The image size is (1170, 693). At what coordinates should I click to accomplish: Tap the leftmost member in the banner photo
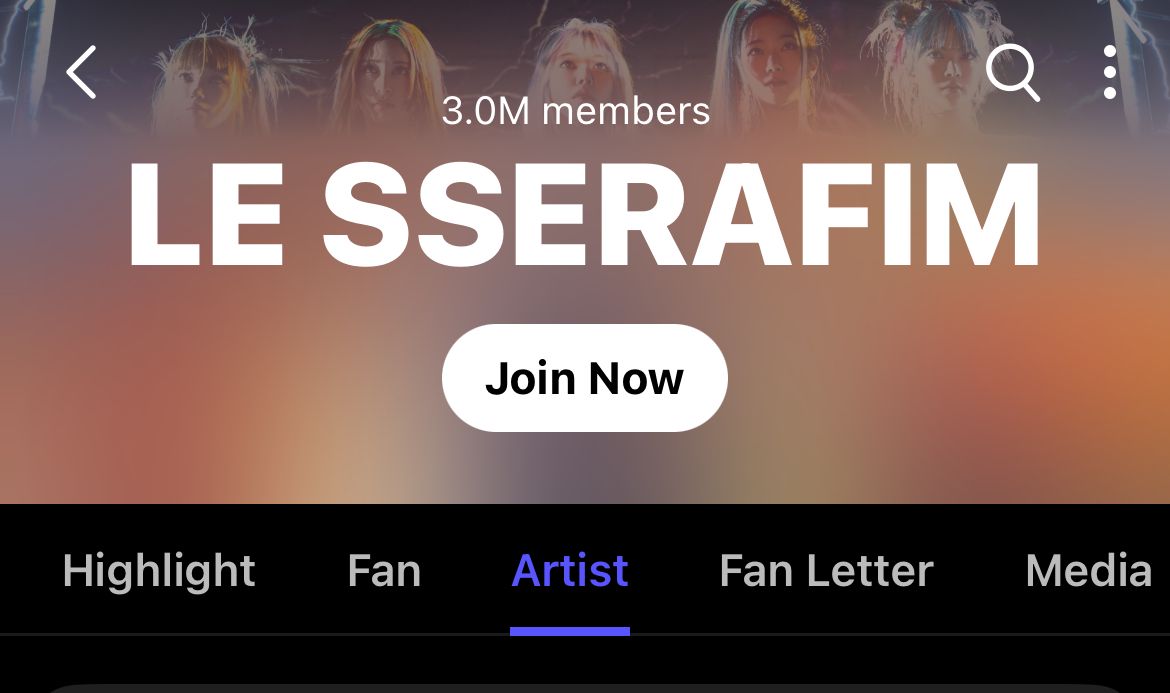[x=203, y=84]
